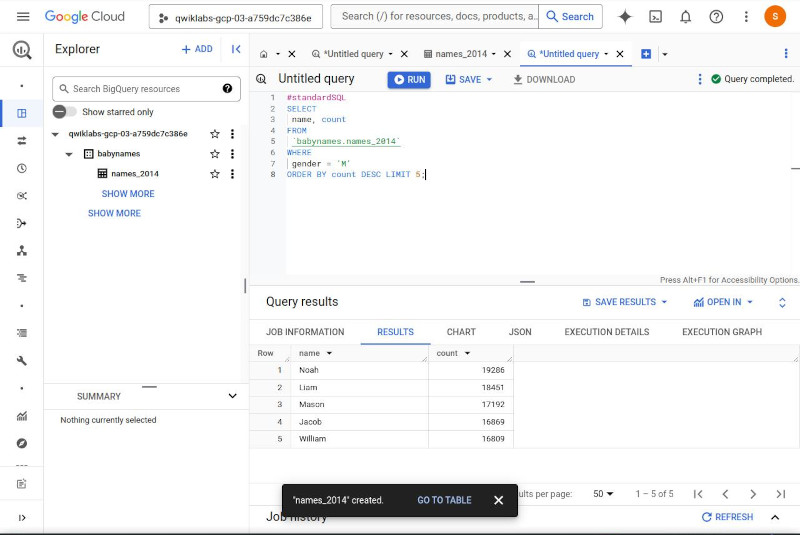Open Scheduled queries clock sidebar icon
This screenshot has height=535, width=800.
pos(21,168)
